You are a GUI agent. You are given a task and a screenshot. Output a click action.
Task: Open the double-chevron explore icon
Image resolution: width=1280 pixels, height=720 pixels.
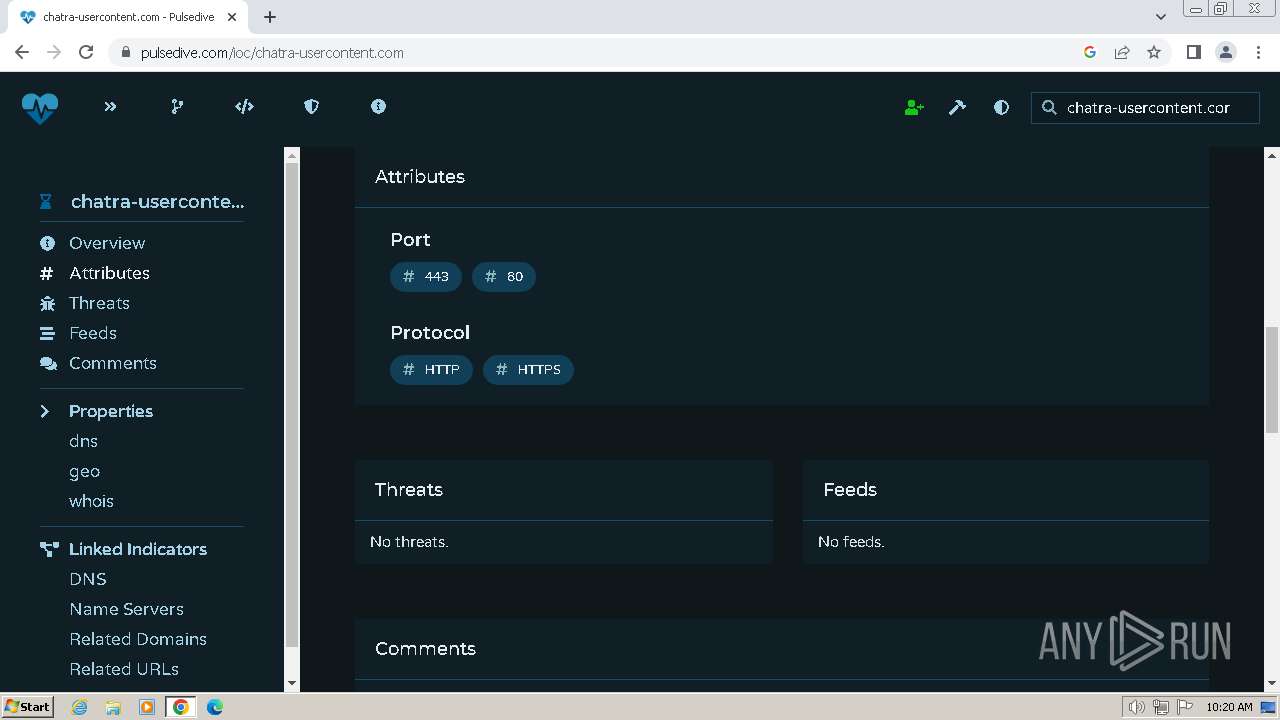pos(110,107)
